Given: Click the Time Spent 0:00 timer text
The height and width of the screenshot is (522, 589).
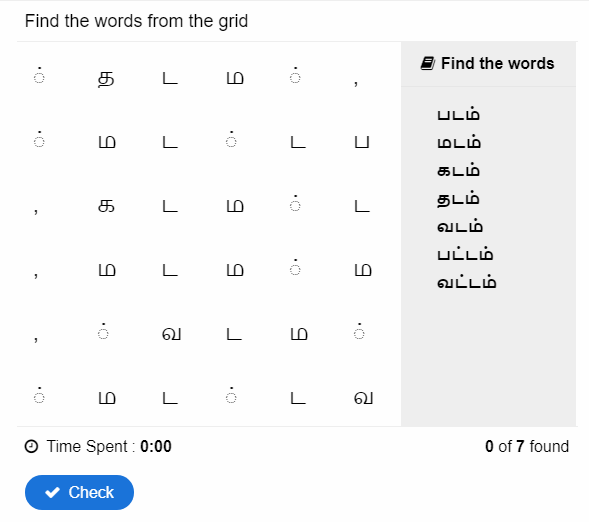Looking at the screenshot, I should pyautogui.click(x=109, y=447).
